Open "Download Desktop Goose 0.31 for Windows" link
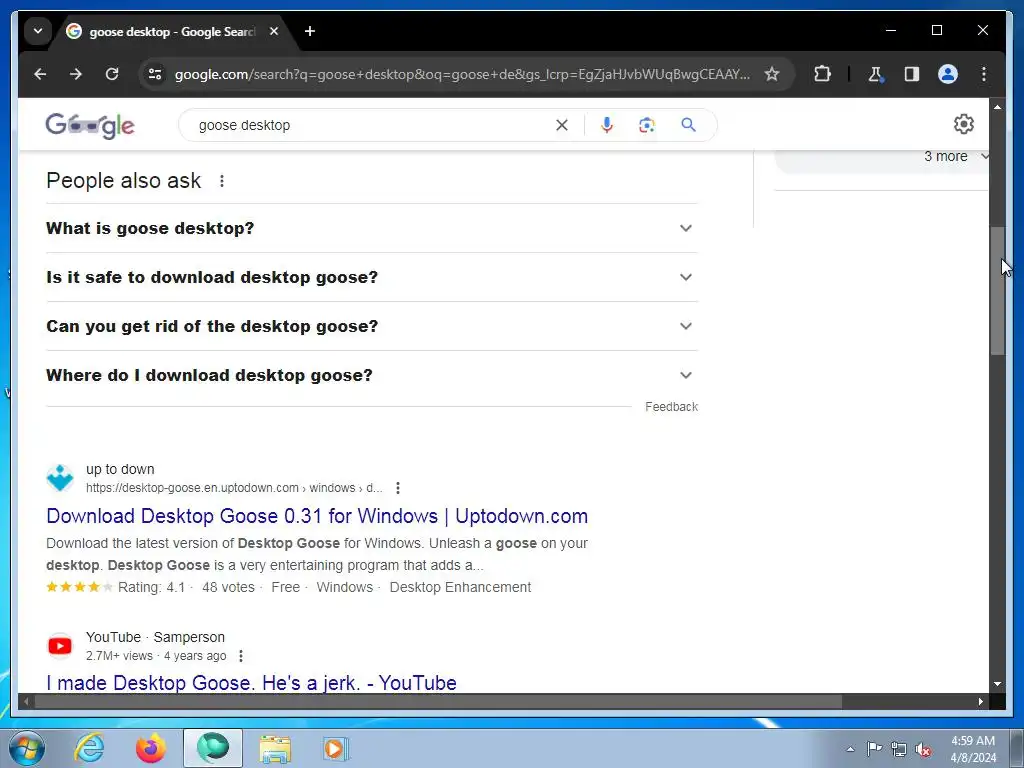Image resolution: width=1024 pixels, height=768 pixels. (x=317, y=516)
